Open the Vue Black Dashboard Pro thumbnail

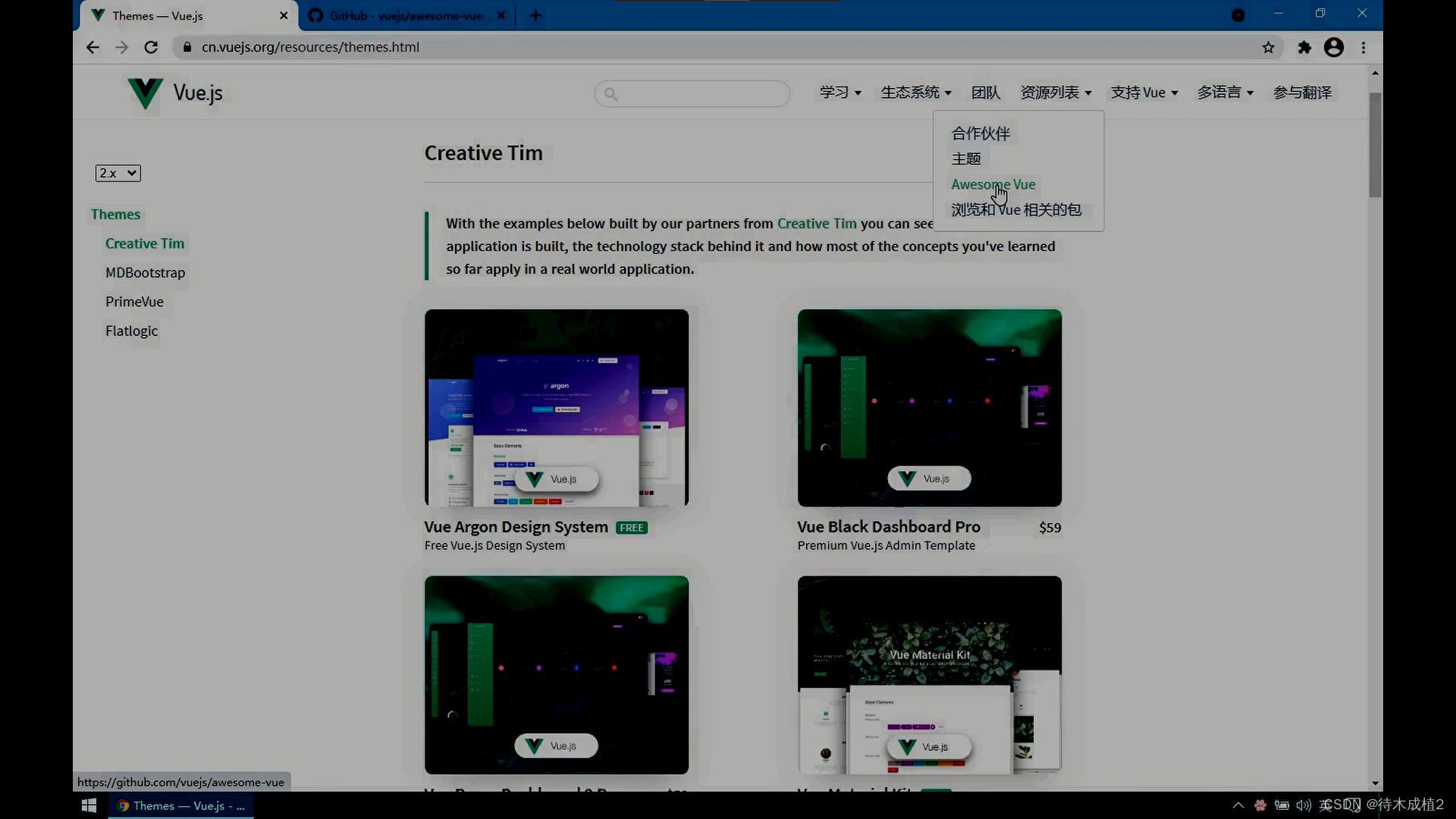click(930, 408)
